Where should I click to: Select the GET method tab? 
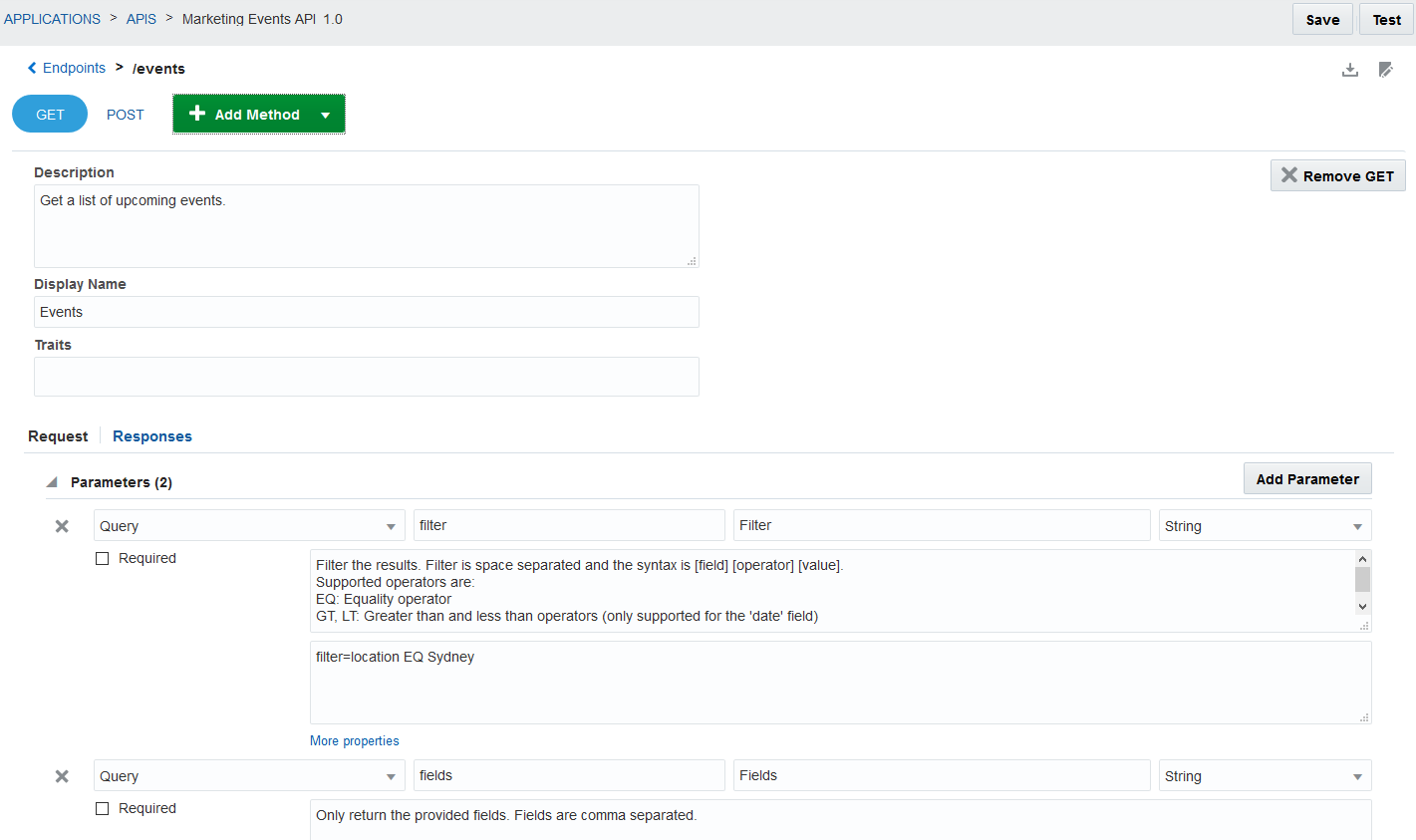pyautogui.click(x=50, y=115)
